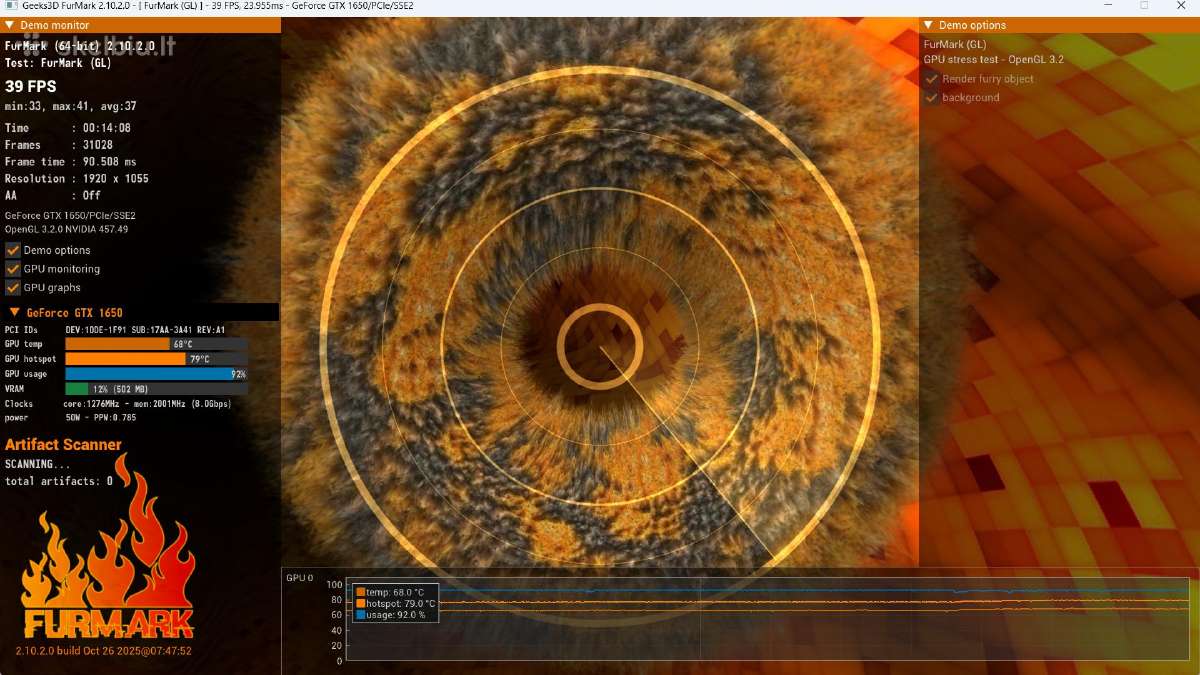Collapse the GeForce GTX 1650 section

click(x=14, y=312)
